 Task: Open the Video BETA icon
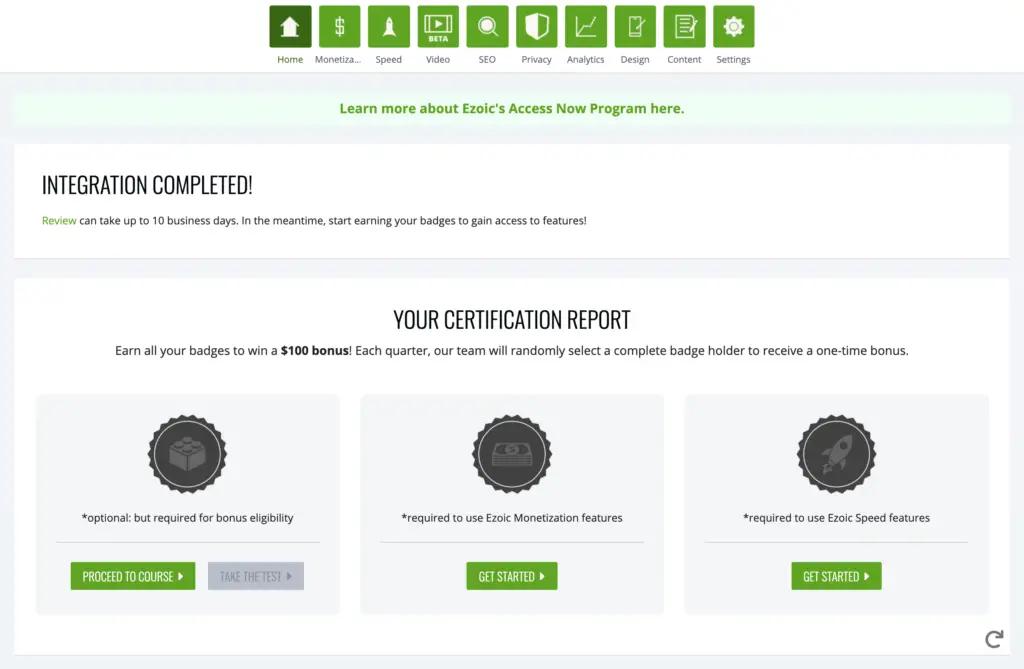438,26
